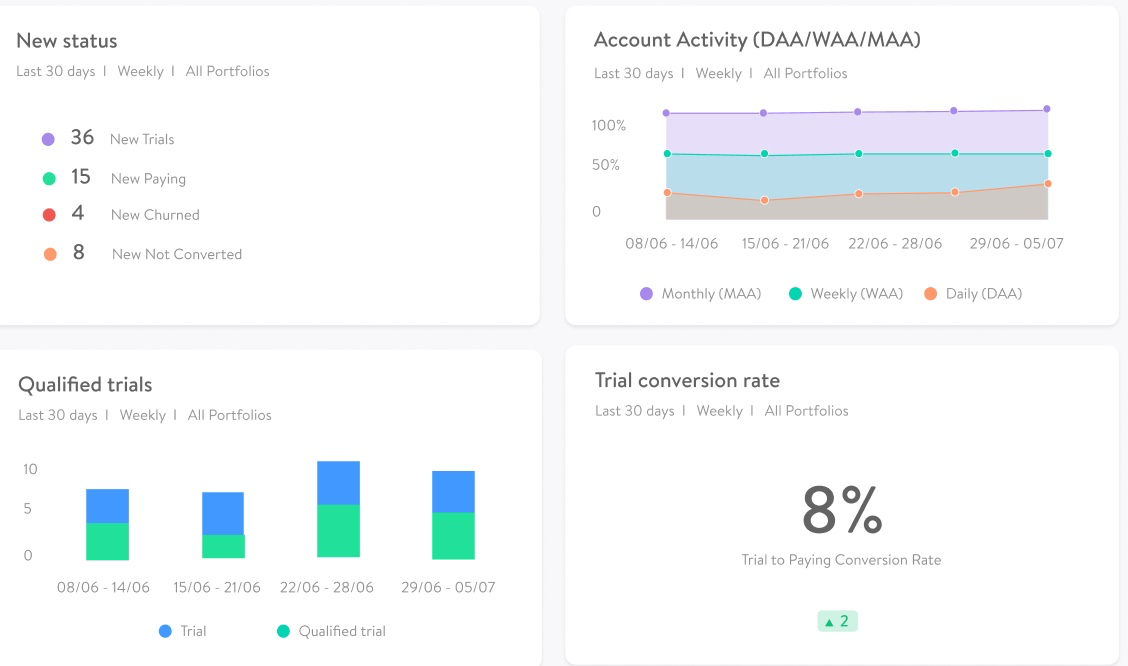Image resolution: width=1128 pixels, height=666 pixels.
Task: Open All Portfolios filter on Trial conversion rate
Action: 806,410
